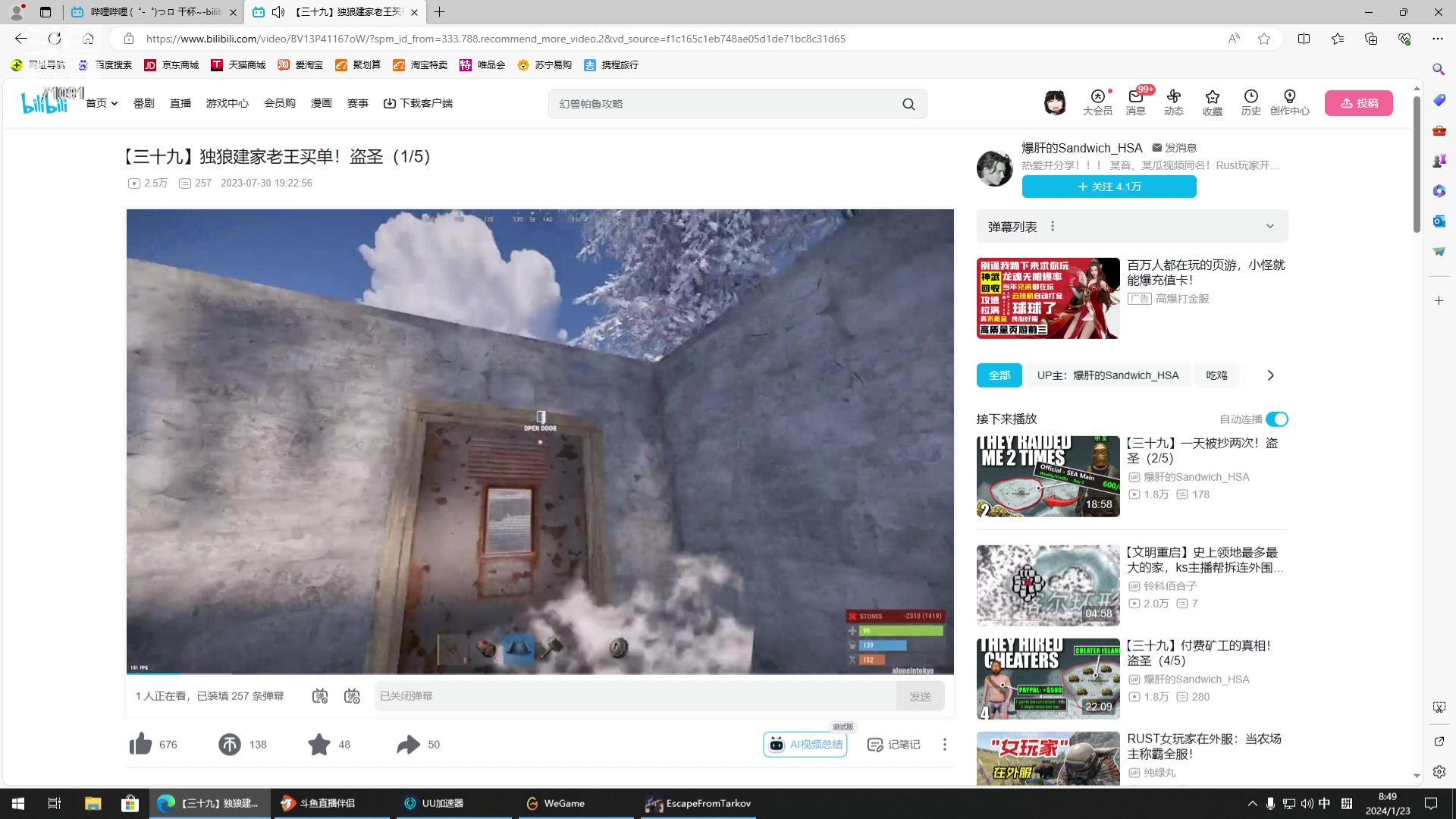Refresh the browser page
The height and width of the screenshot is (819, 1456).
(x=55, y=39)
